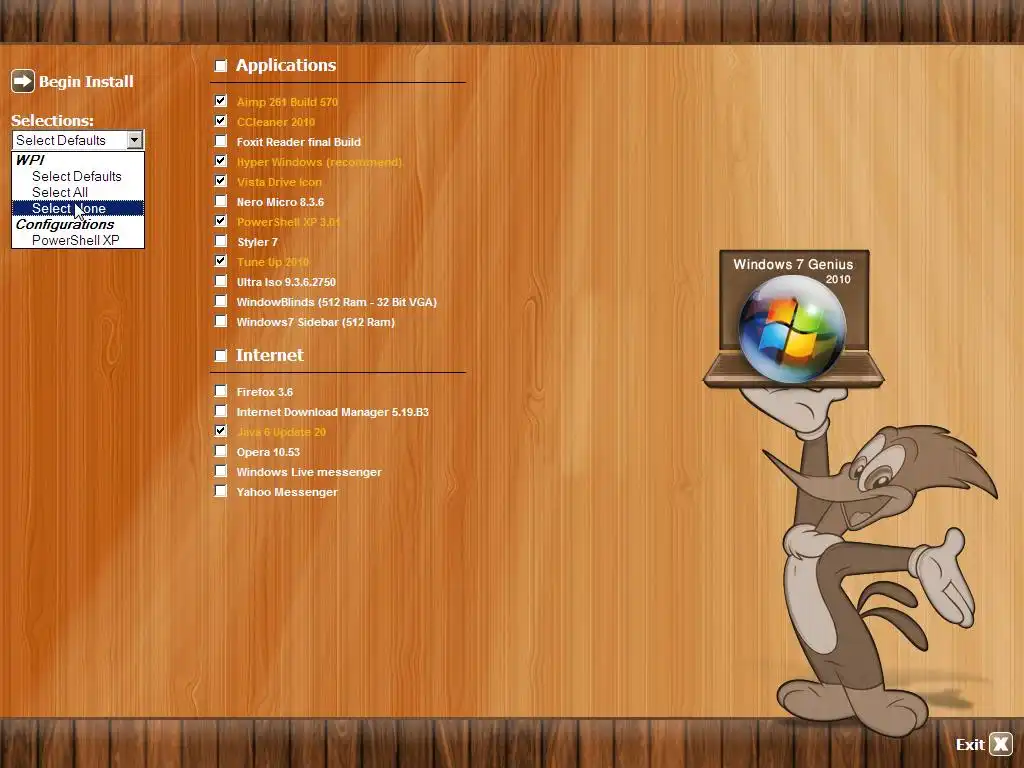
Task: Open the Selections dropdown arrow
Action: click(135, 140)
